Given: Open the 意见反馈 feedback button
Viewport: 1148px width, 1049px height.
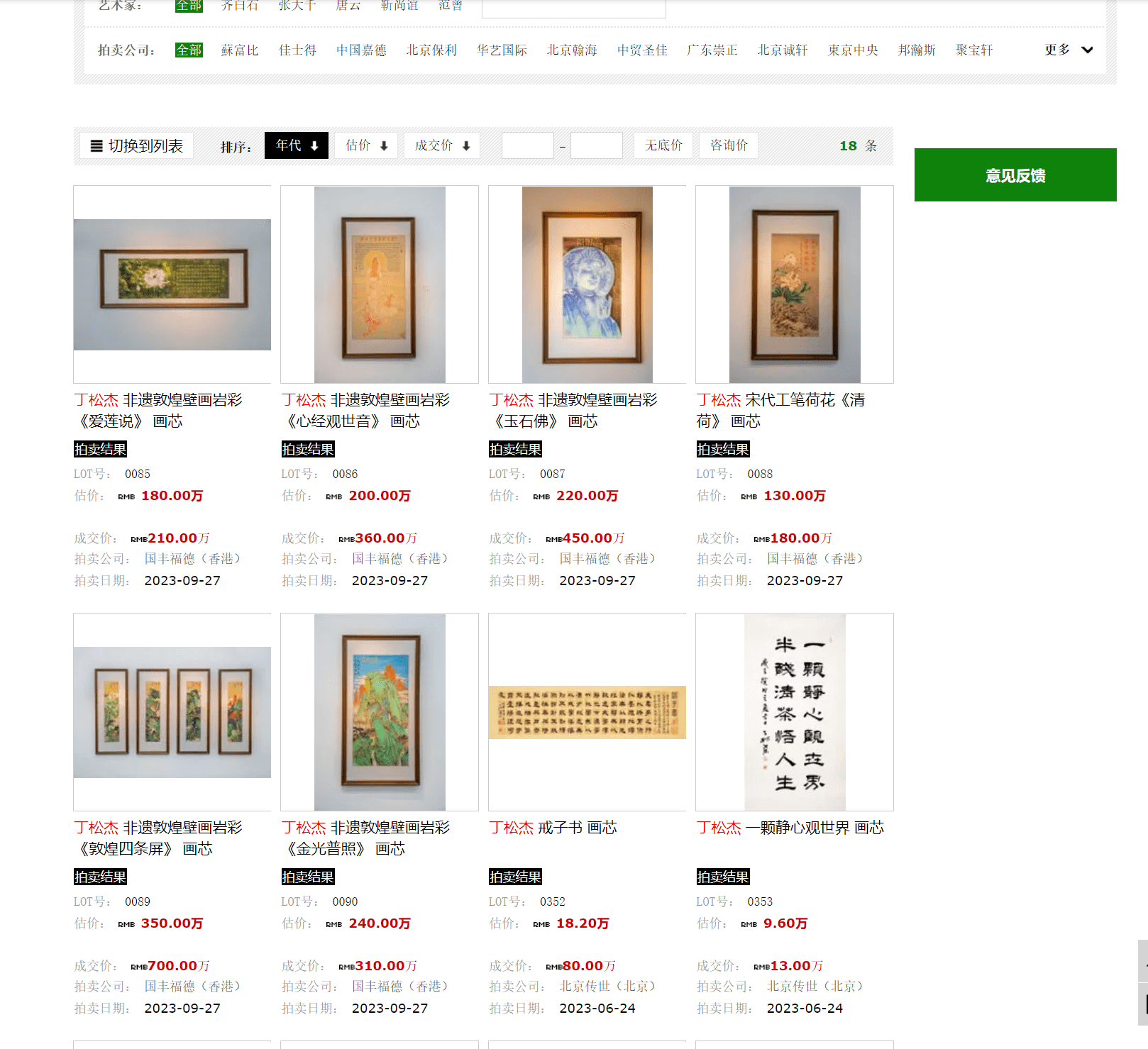Looking at the screenshot, I should click(1015, 175).
